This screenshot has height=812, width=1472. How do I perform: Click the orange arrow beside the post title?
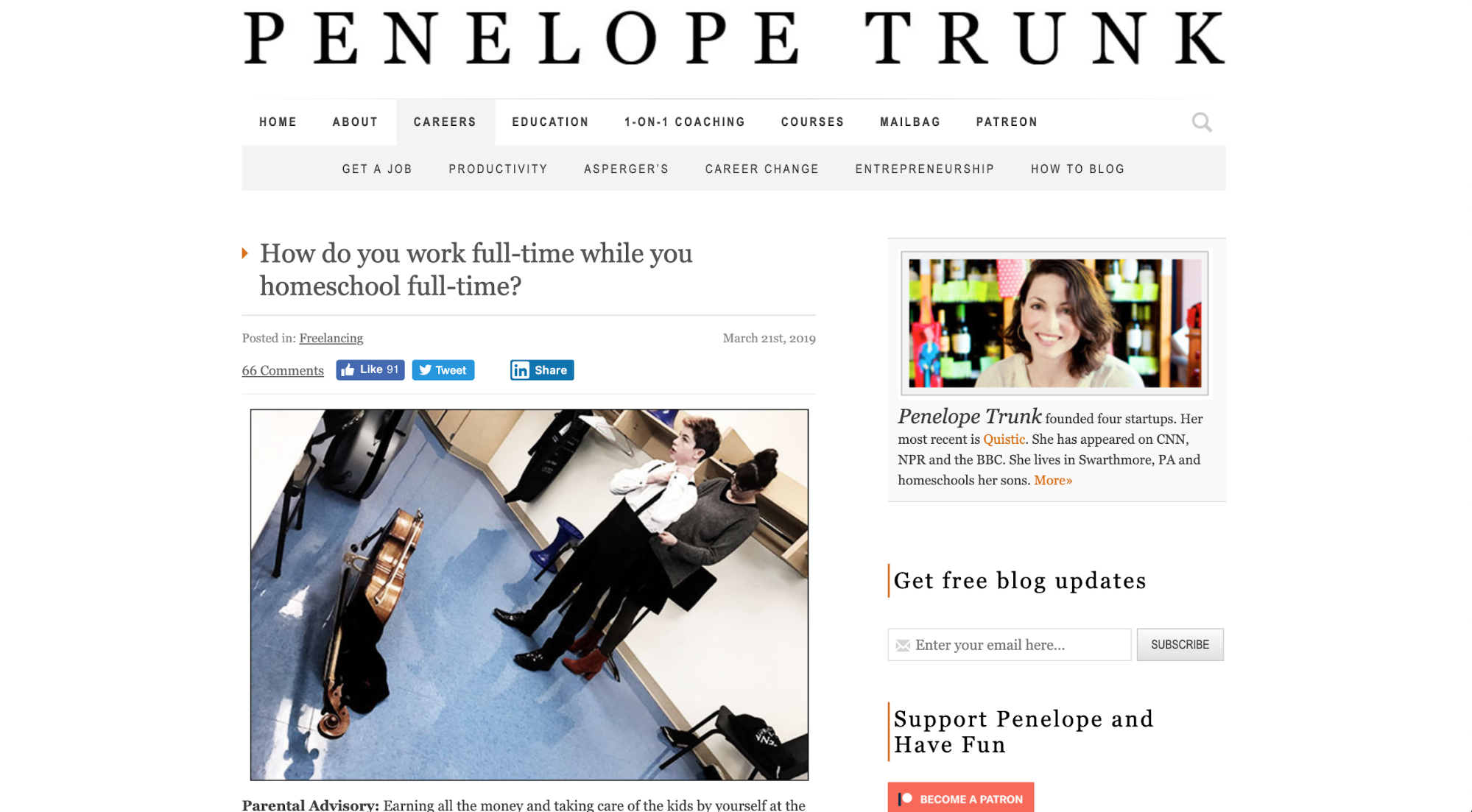pyautogui.click(x=245, y=253)
